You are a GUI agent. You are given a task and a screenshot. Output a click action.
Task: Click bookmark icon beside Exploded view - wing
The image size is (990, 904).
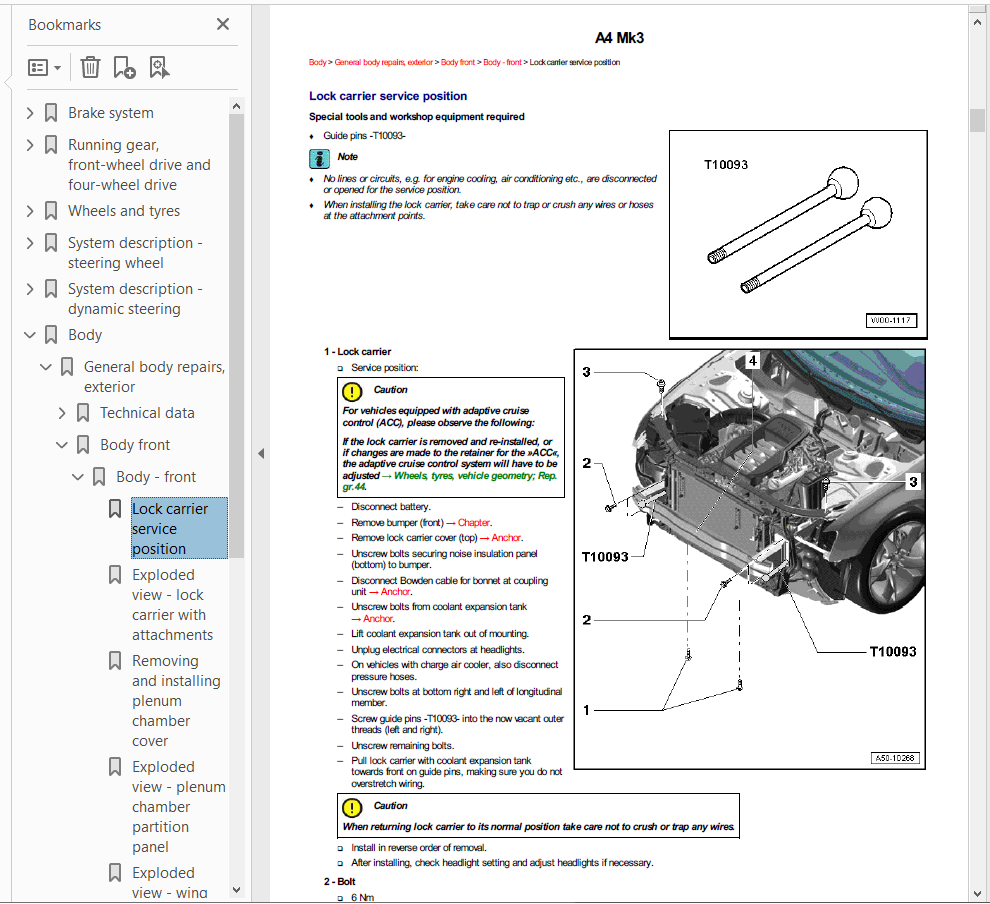(x=115, y=873)
